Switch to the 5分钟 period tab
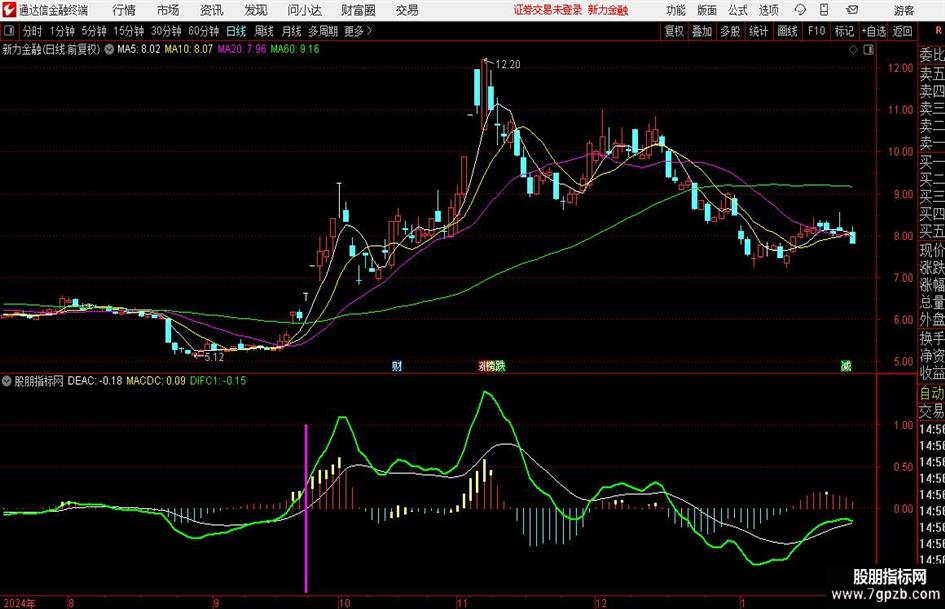This screenshot has width=945, height=609. [x=94, y=31]
